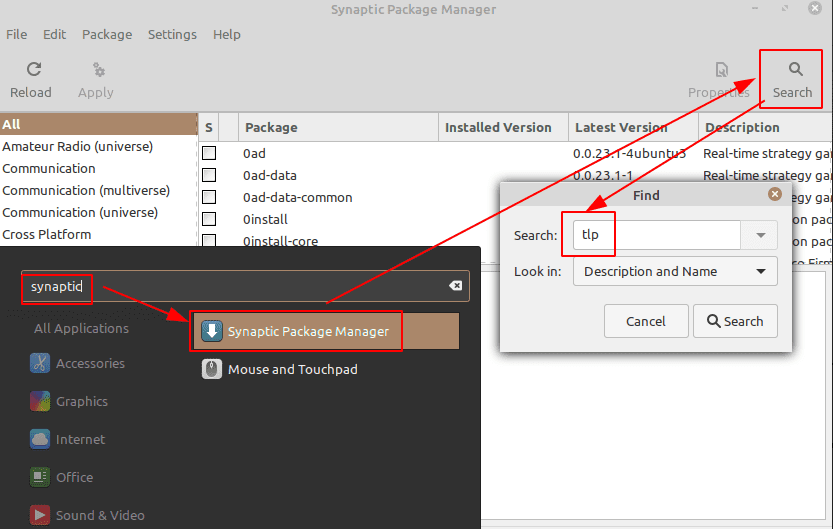Sort by Installed Version column header
This screenshot has width=833, height=529.
tap(503, 127)
